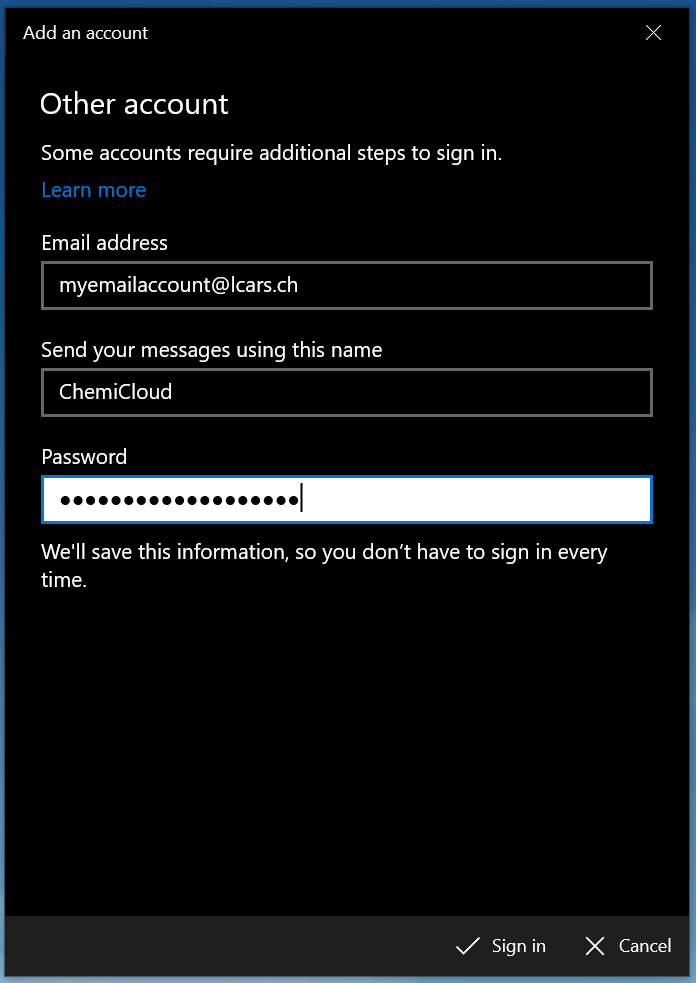Click the Password label above the field
The width and height of the screenshot is (696, 983).
point(84,457)
